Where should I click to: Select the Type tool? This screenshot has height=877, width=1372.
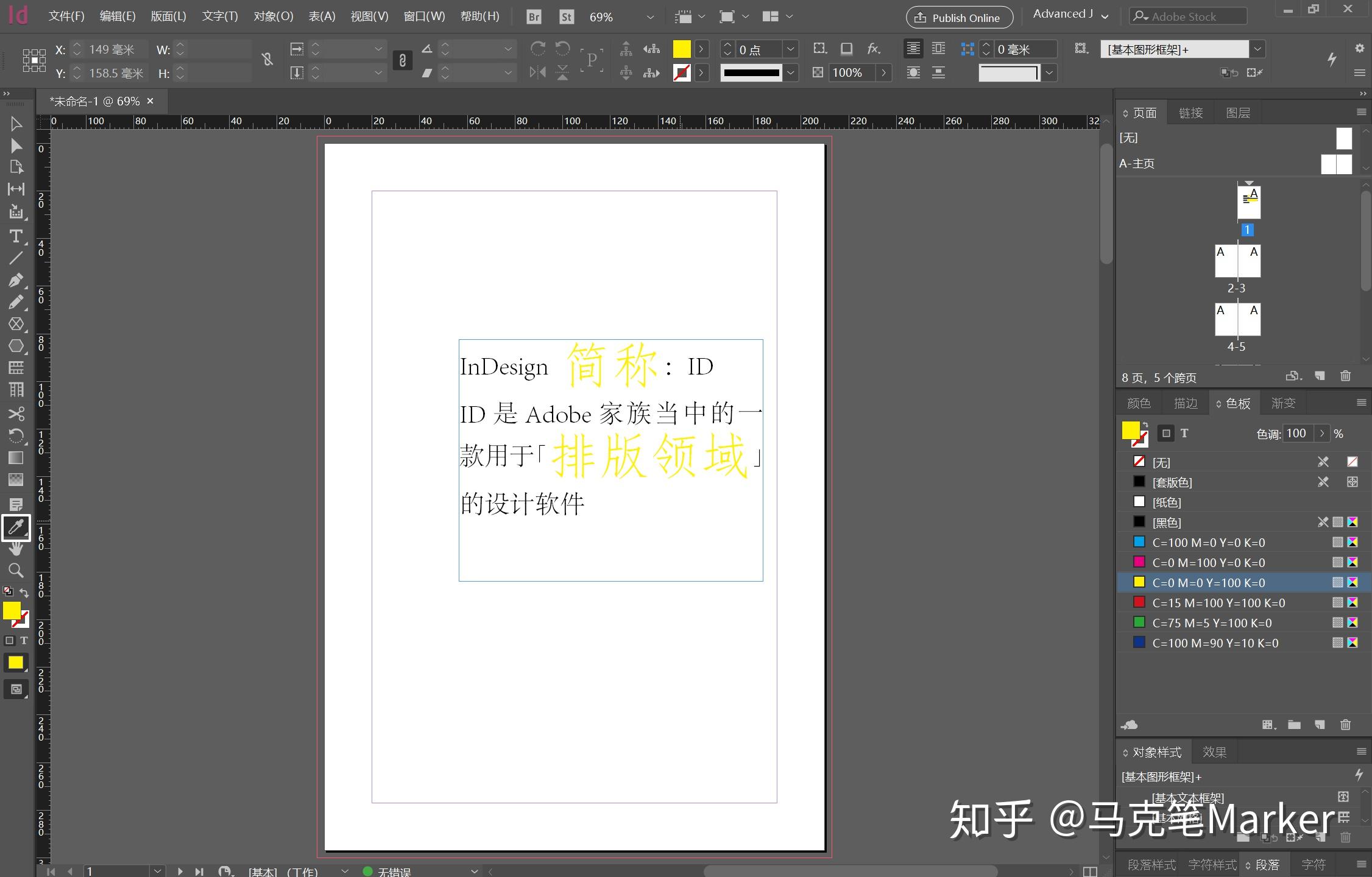pyautogui.click(x=16, y=237)
